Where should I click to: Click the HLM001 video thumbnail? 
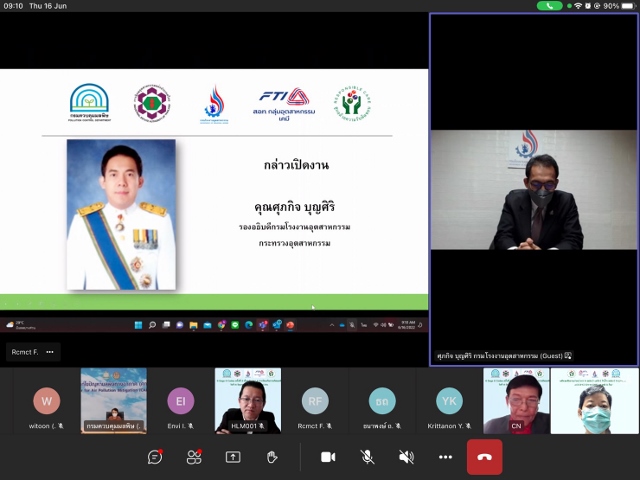[248, 400]
